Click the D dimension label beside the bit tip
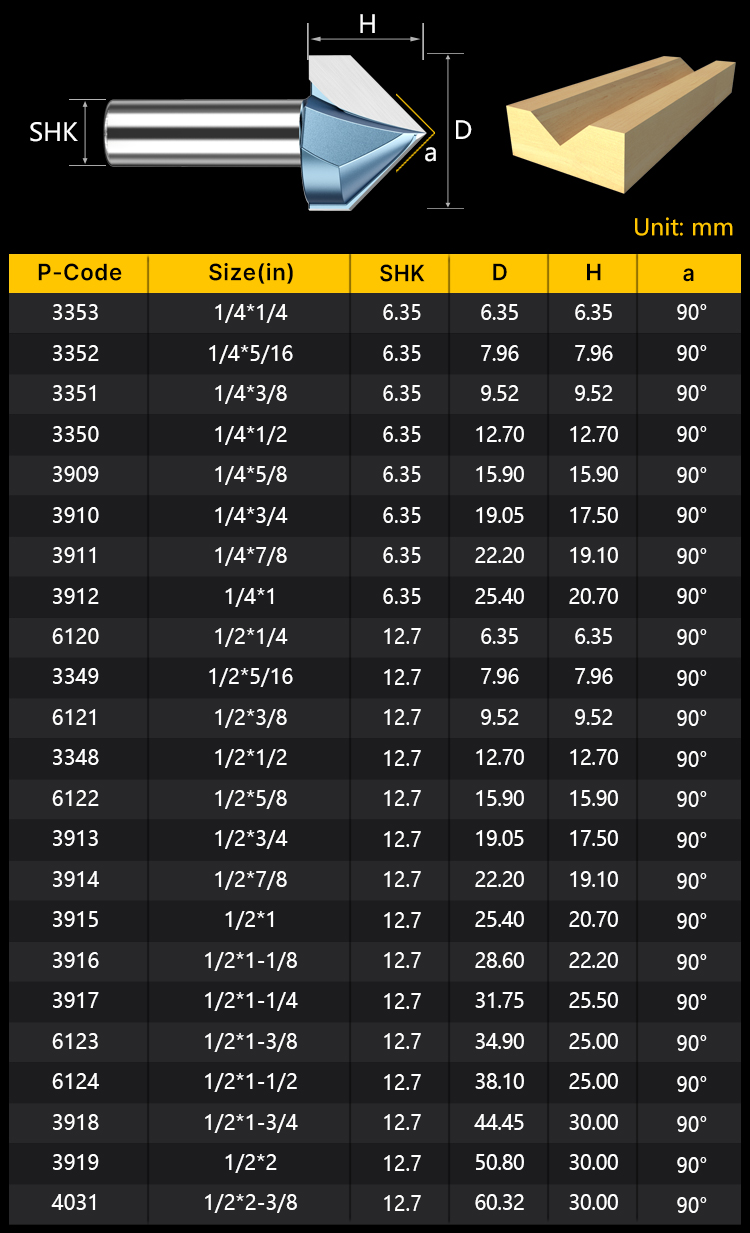 [x=463, y=130]
